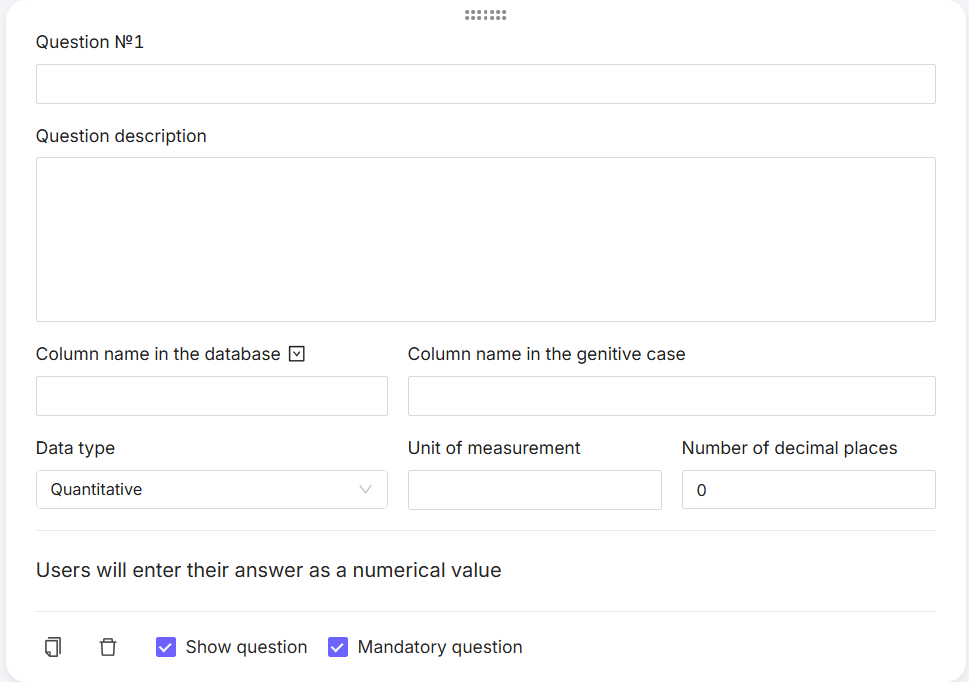Click the numerical value answer hint text
This screenshot has width=969, height=682.
click(x=268, y=570)
